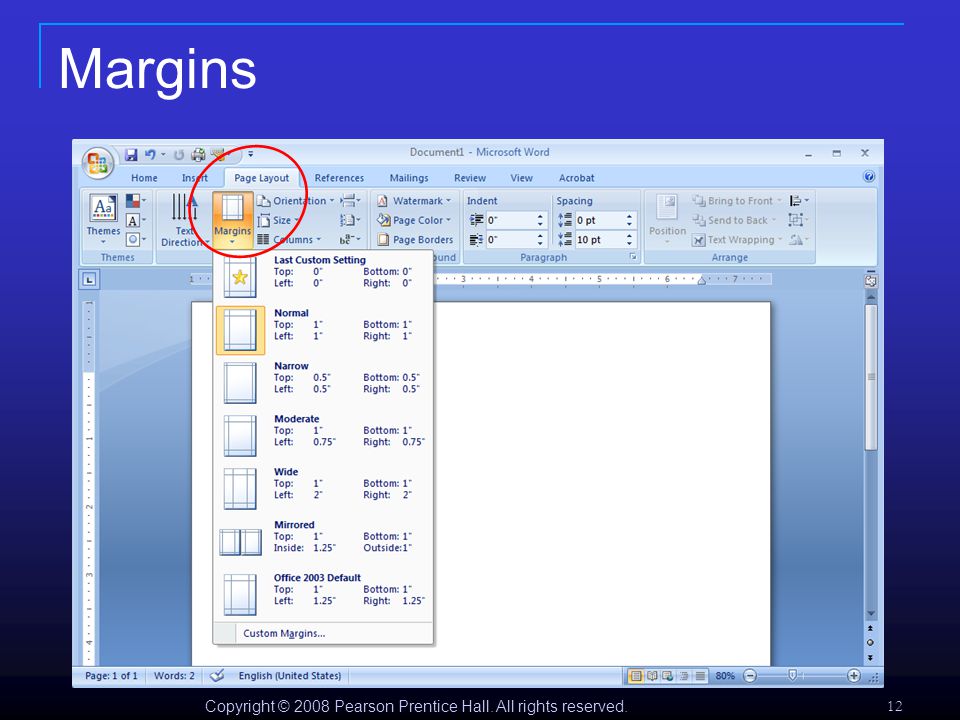Open Orientation dropdown

295,201
